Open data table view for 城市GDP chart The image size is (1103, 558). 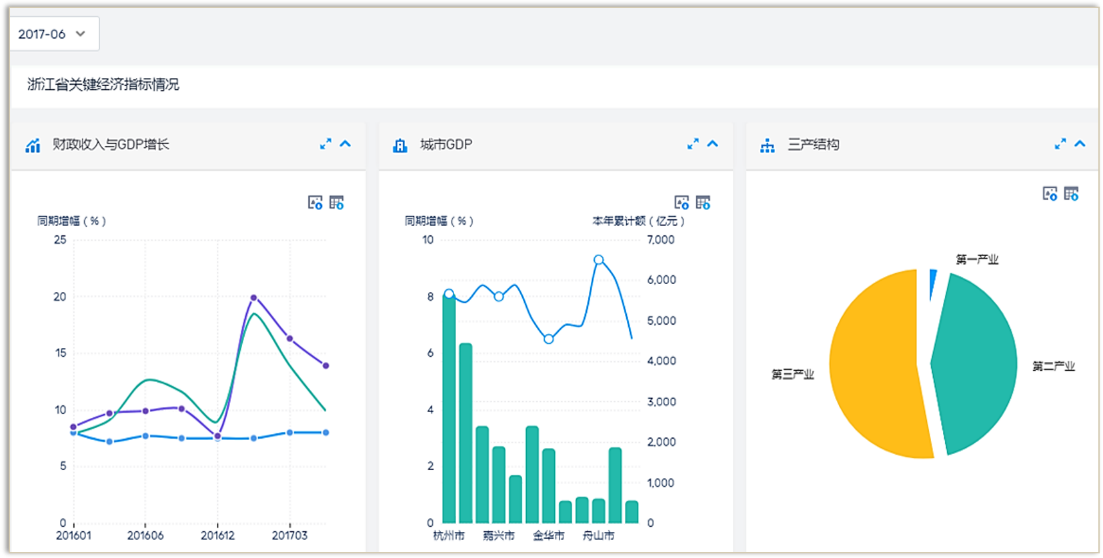pyautogui.click(x=703, y=202)
